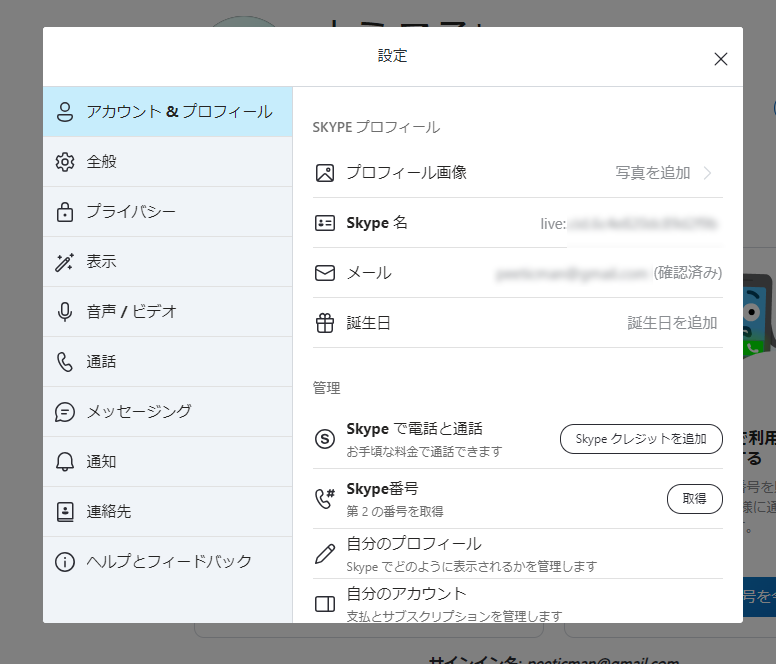This screenshot has width=776, height=664.
Task: Click the gear icon beside 全般
Action: [65, 162]
